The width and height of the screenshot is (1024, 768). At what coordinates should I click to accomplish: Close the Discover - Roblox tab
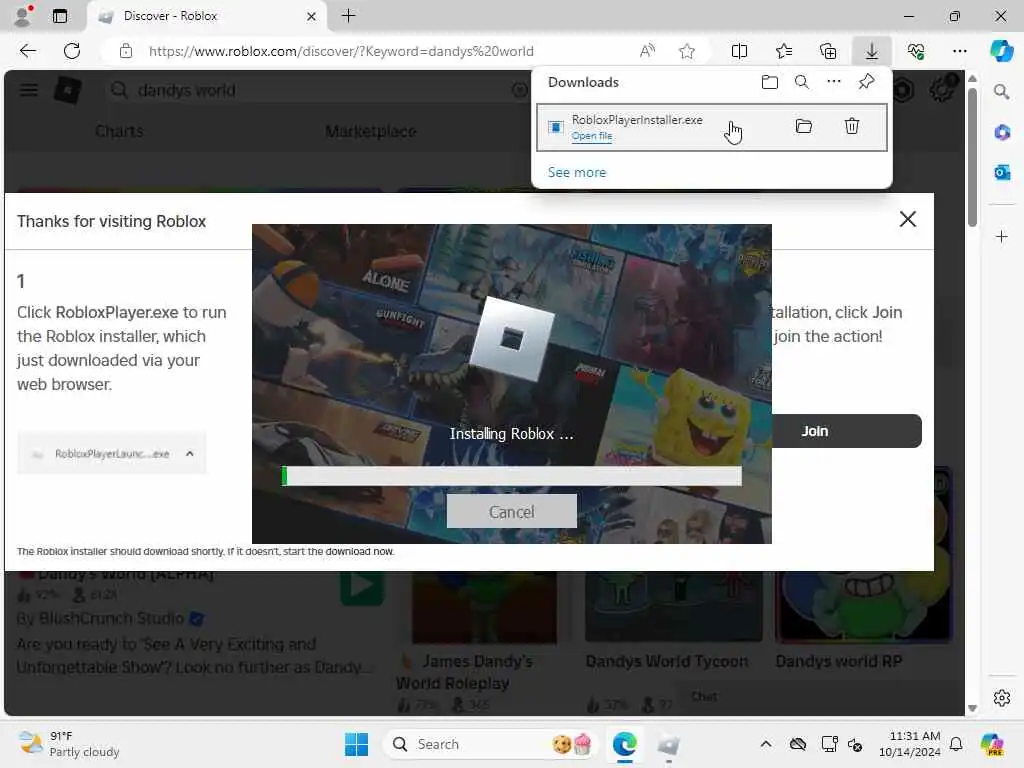point(312,16)
